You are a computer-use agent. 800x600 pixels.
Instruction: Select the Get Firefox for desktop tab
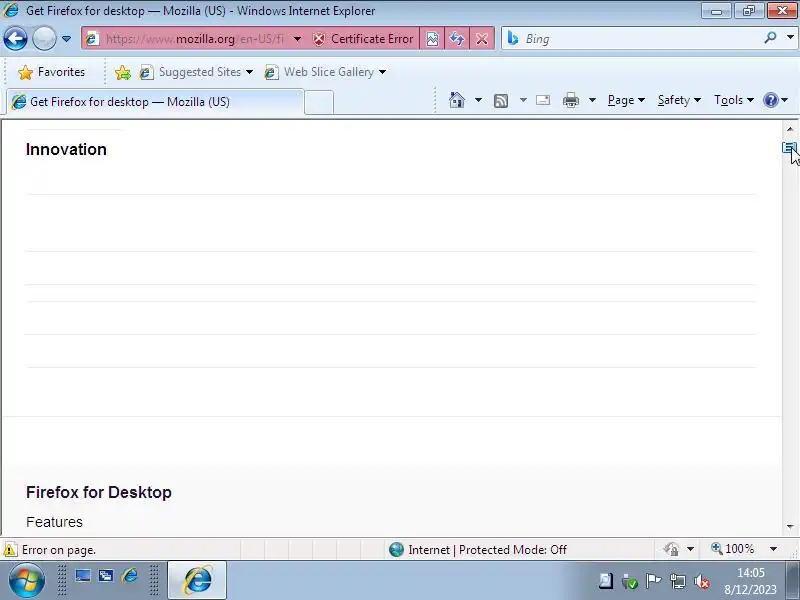[155, 102]
